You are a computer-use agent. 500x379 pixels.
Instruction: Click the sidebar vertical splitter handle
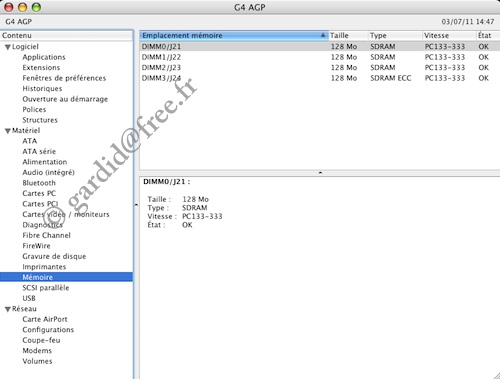coord(136,204)
